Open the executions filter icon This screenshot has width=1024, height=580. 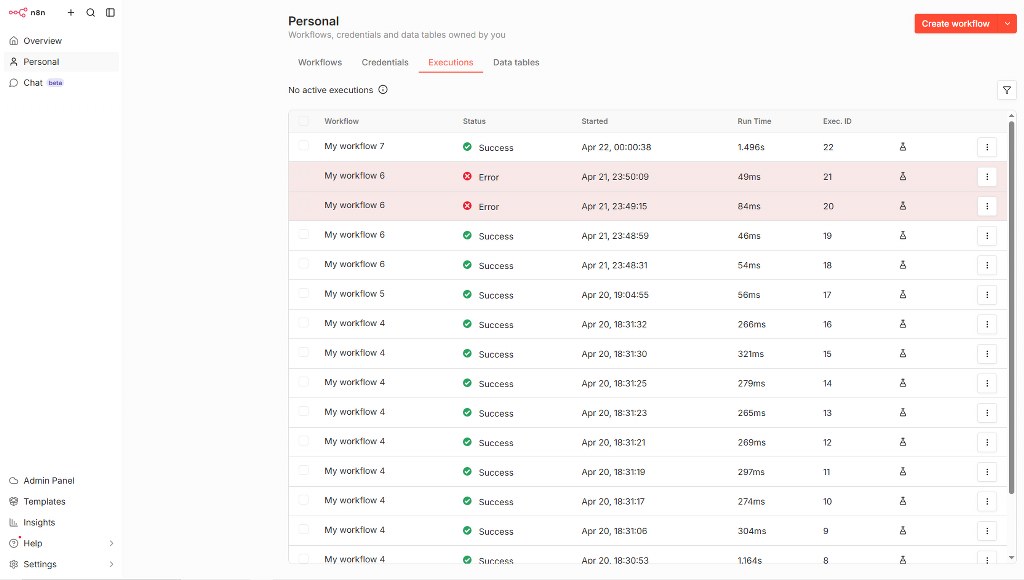click(x=1007, y=90)
